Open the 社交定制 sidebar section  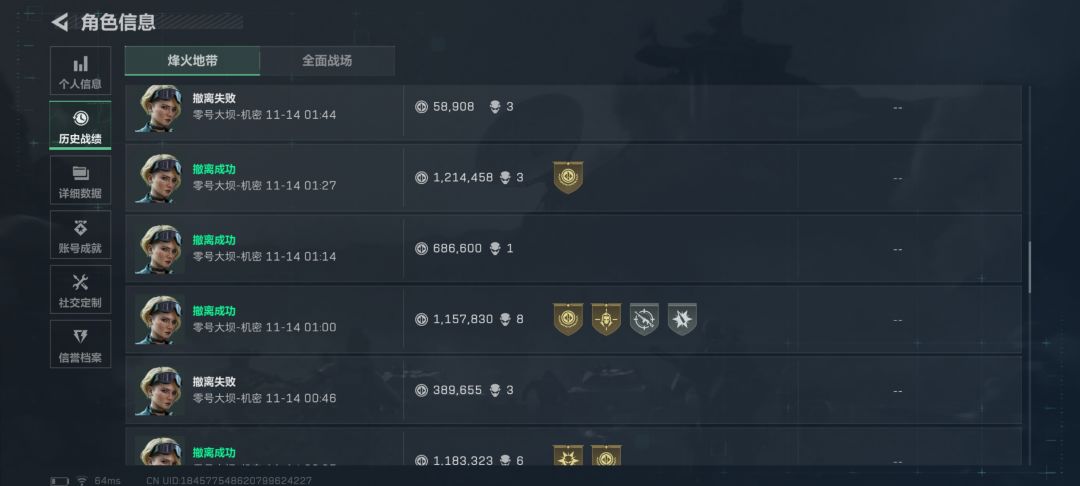80,291
